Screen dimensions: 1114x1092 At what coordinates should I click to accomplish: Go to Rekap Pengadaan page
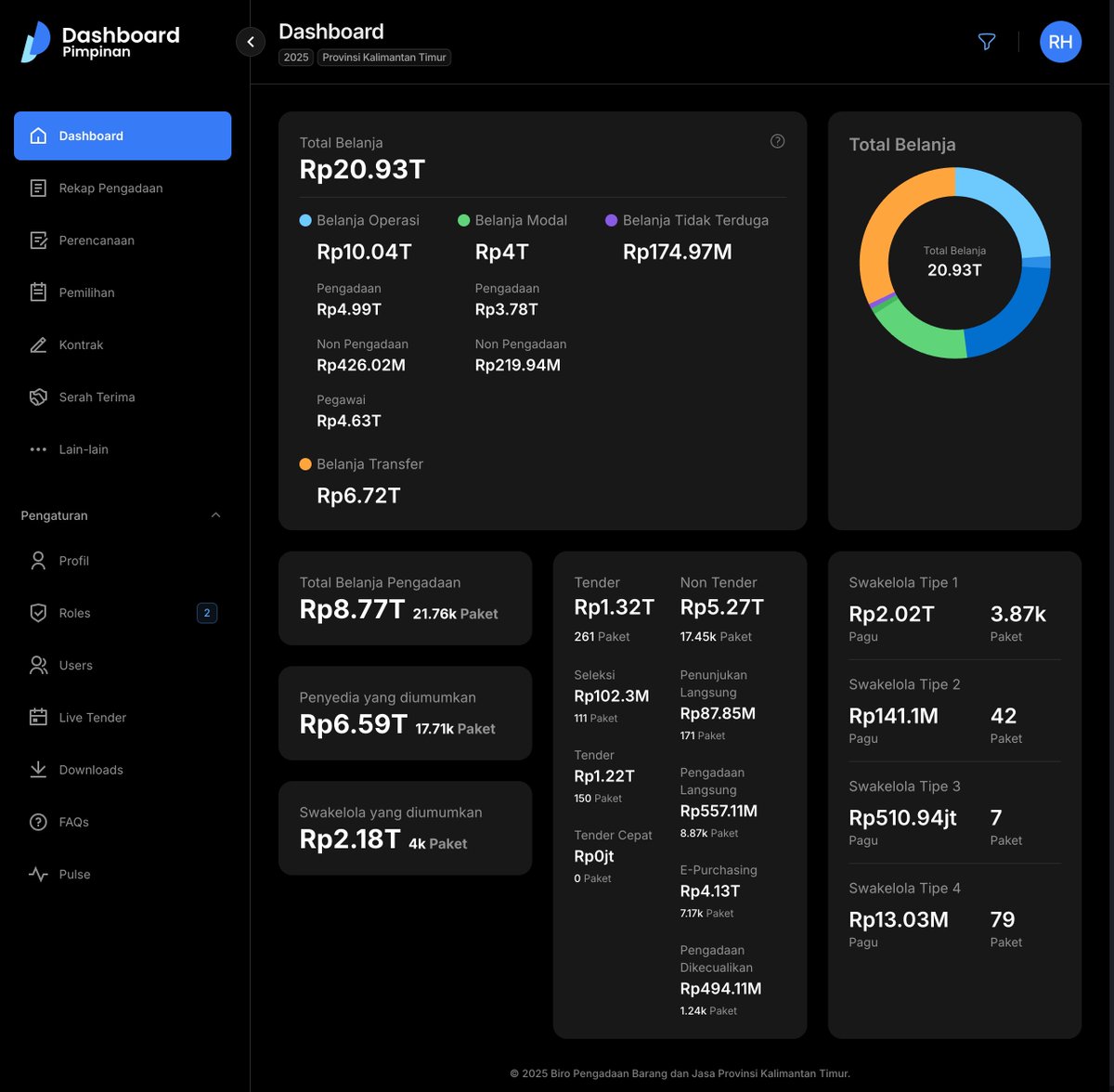tap(123, 188)
